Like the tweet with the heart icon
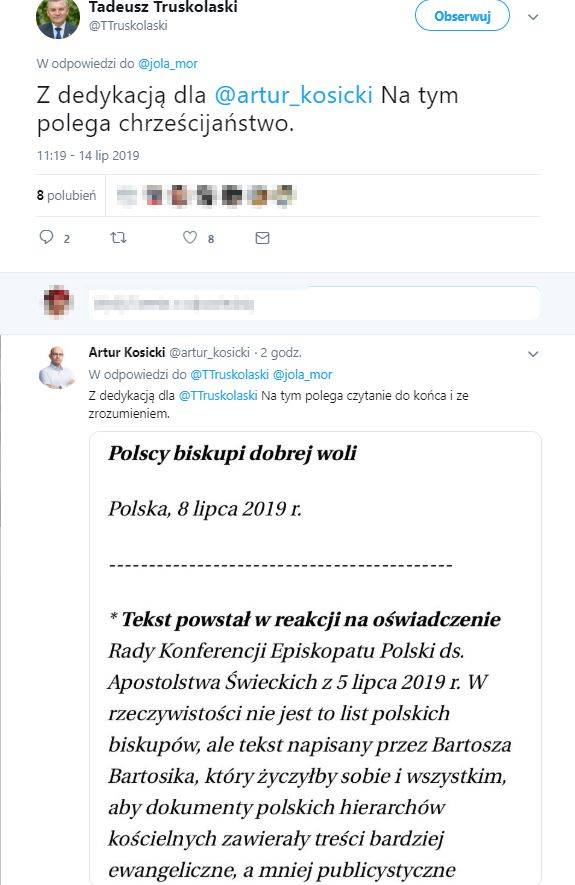 [x=190, y=237]
